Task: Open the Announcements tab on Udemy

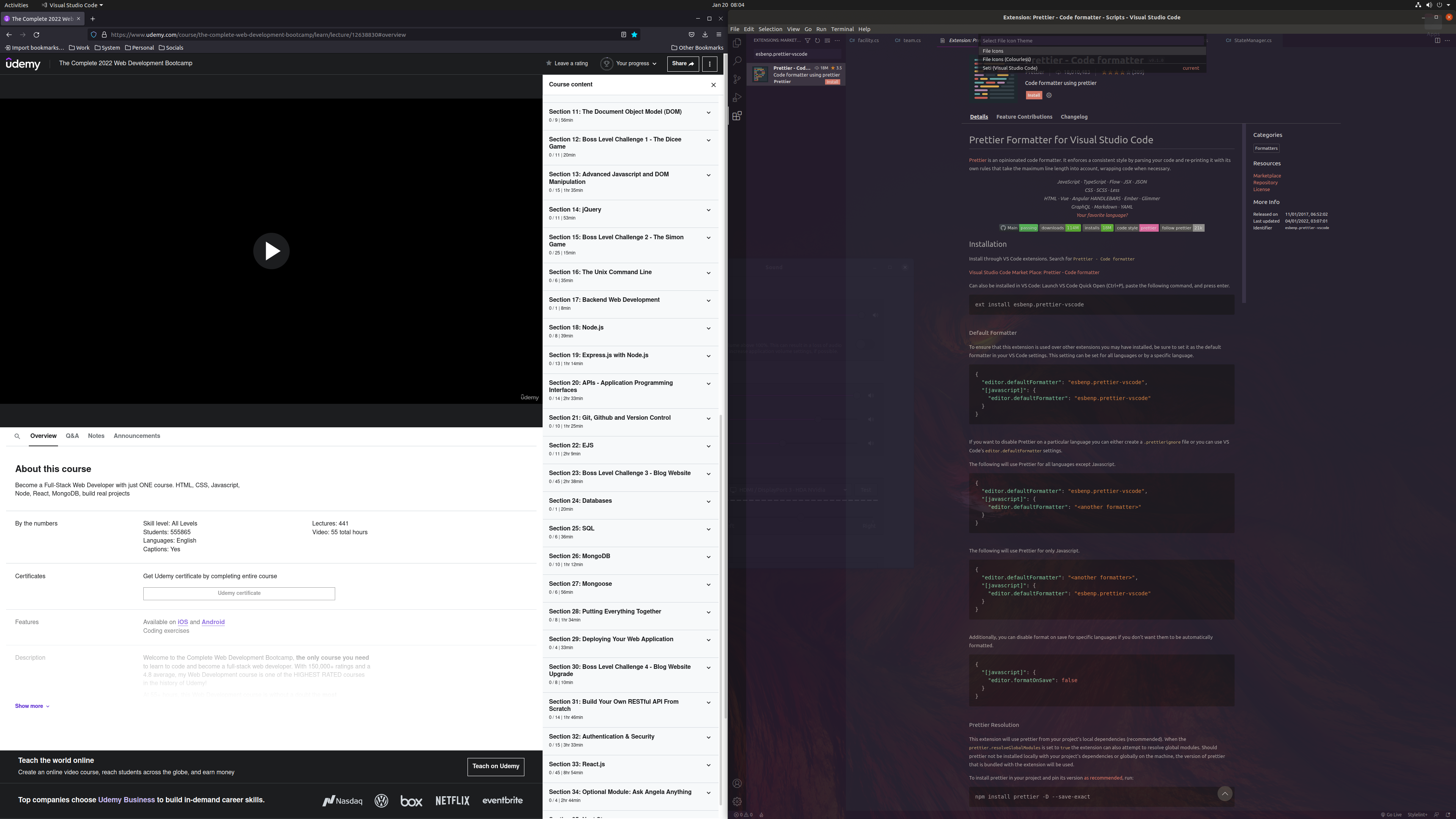Action: 137,436
